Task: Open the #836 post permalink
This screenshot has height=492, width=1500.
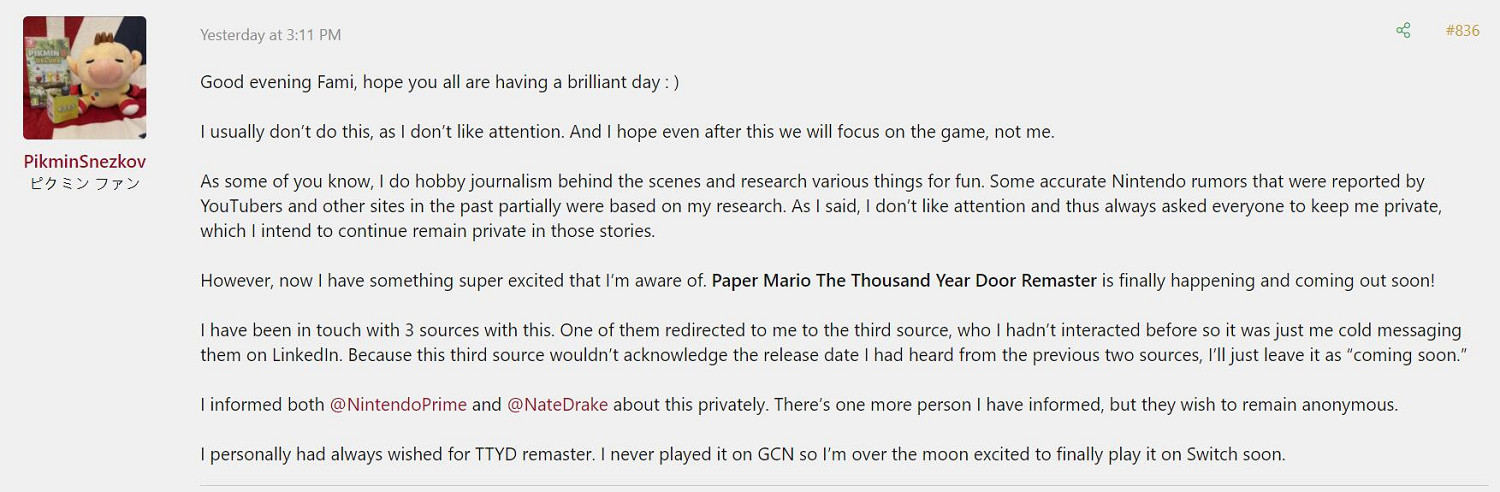Action: click(x=1462, y=31)
